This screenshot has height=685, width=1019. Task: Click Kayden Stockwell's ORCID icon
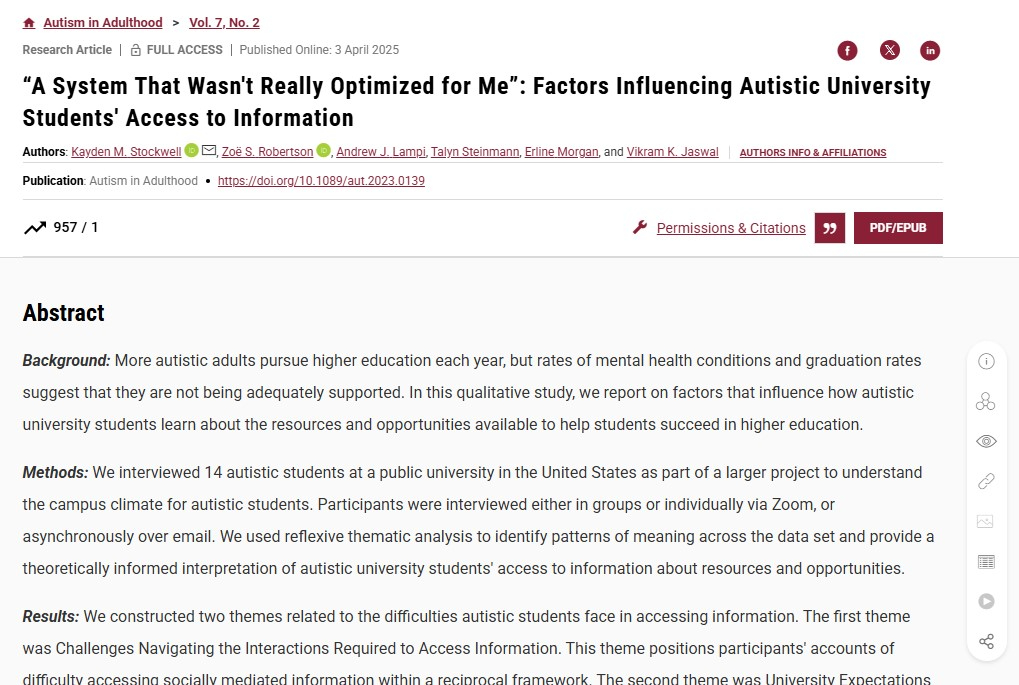pyautogui.click(x=191, y=151)
